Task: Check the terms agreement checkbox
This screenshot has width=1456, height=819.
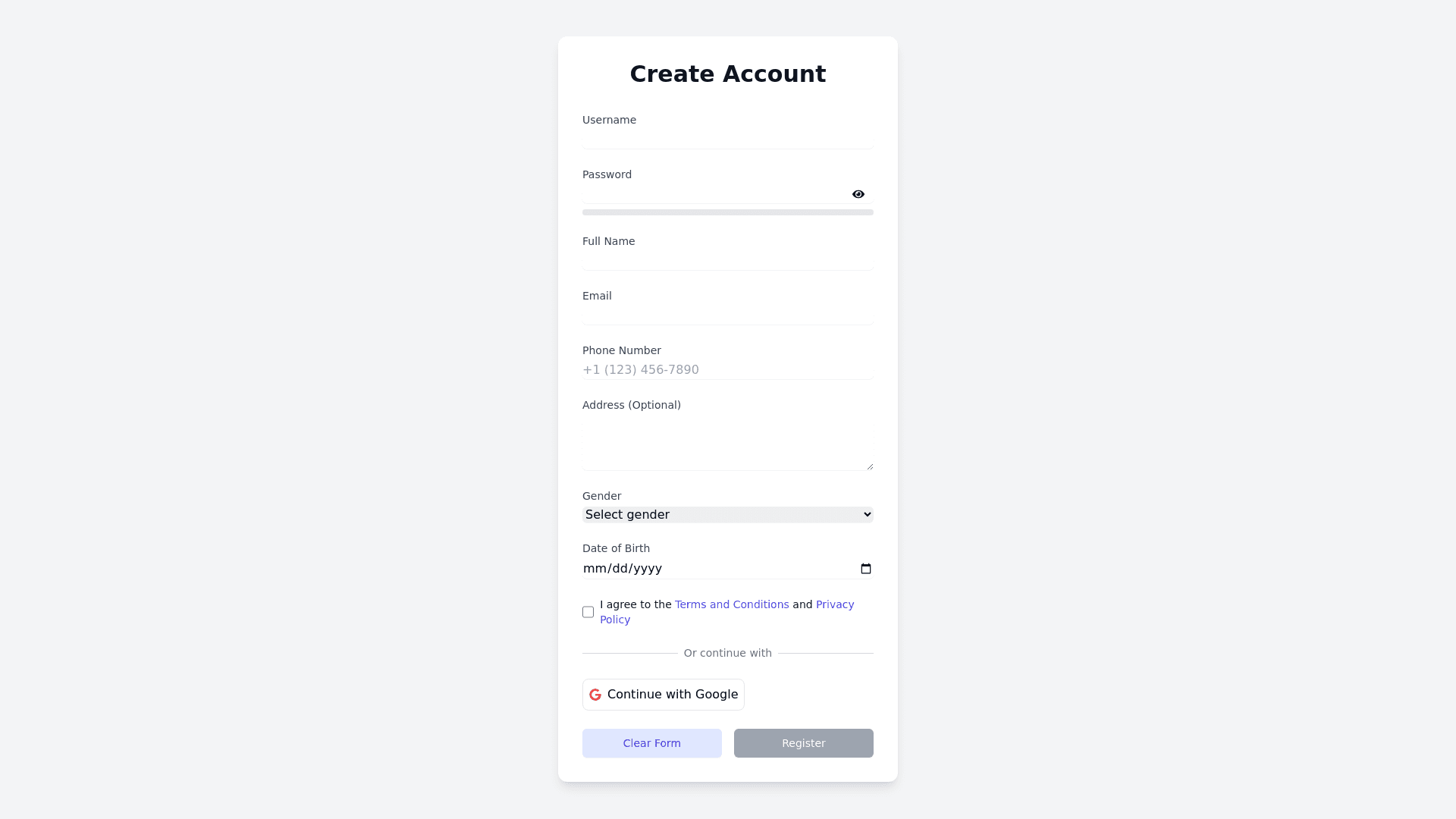Action: [x=588, y=612]
